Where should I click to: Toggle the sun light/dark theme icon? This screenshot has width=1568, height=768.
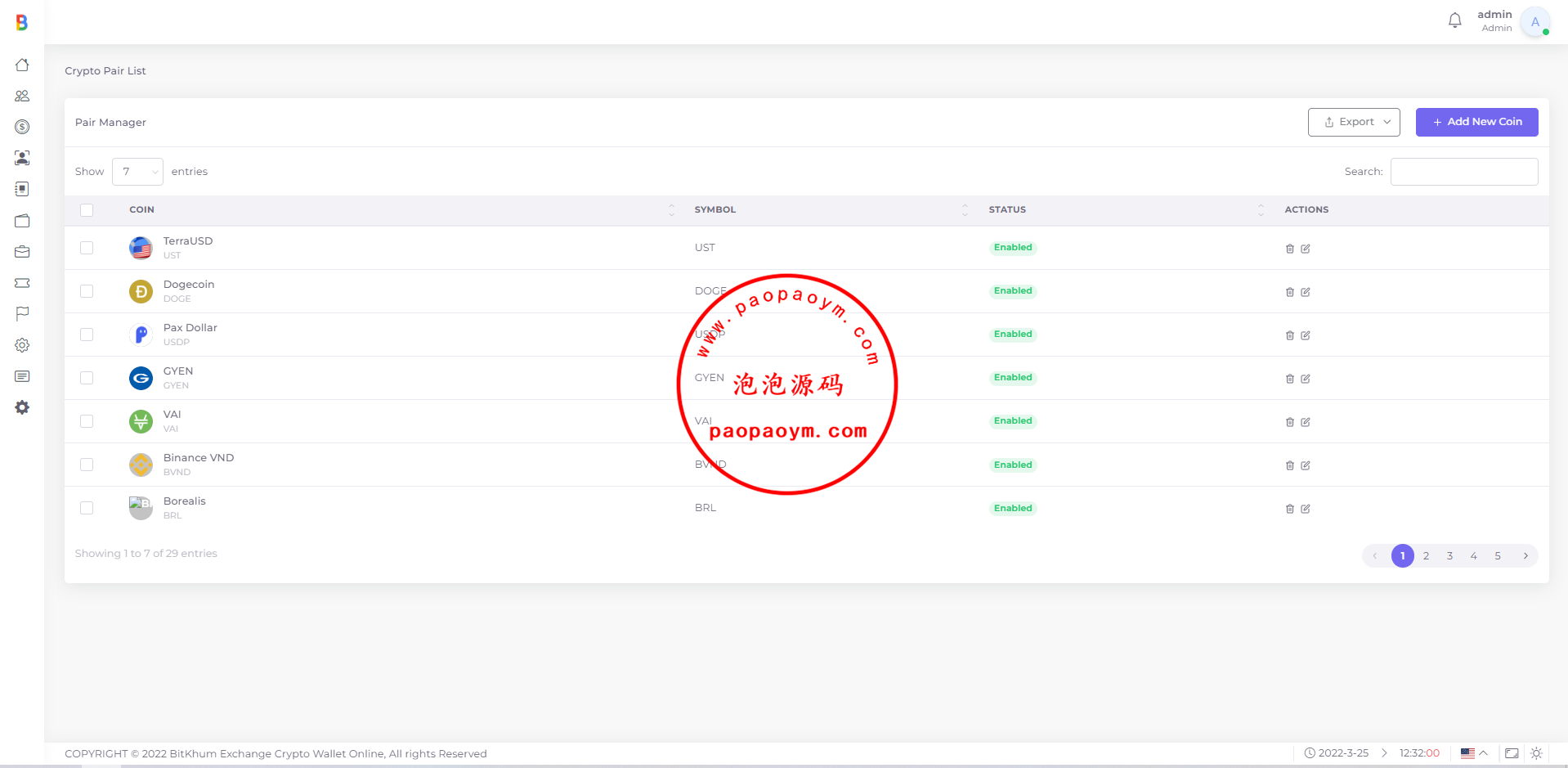tap(1536, 753)
